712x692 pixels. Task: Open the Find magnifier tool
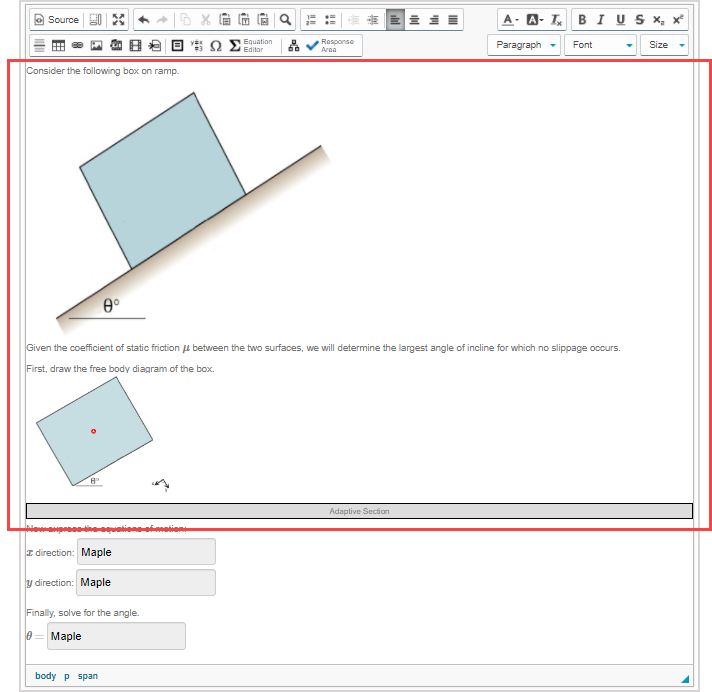tap(285, 20)
